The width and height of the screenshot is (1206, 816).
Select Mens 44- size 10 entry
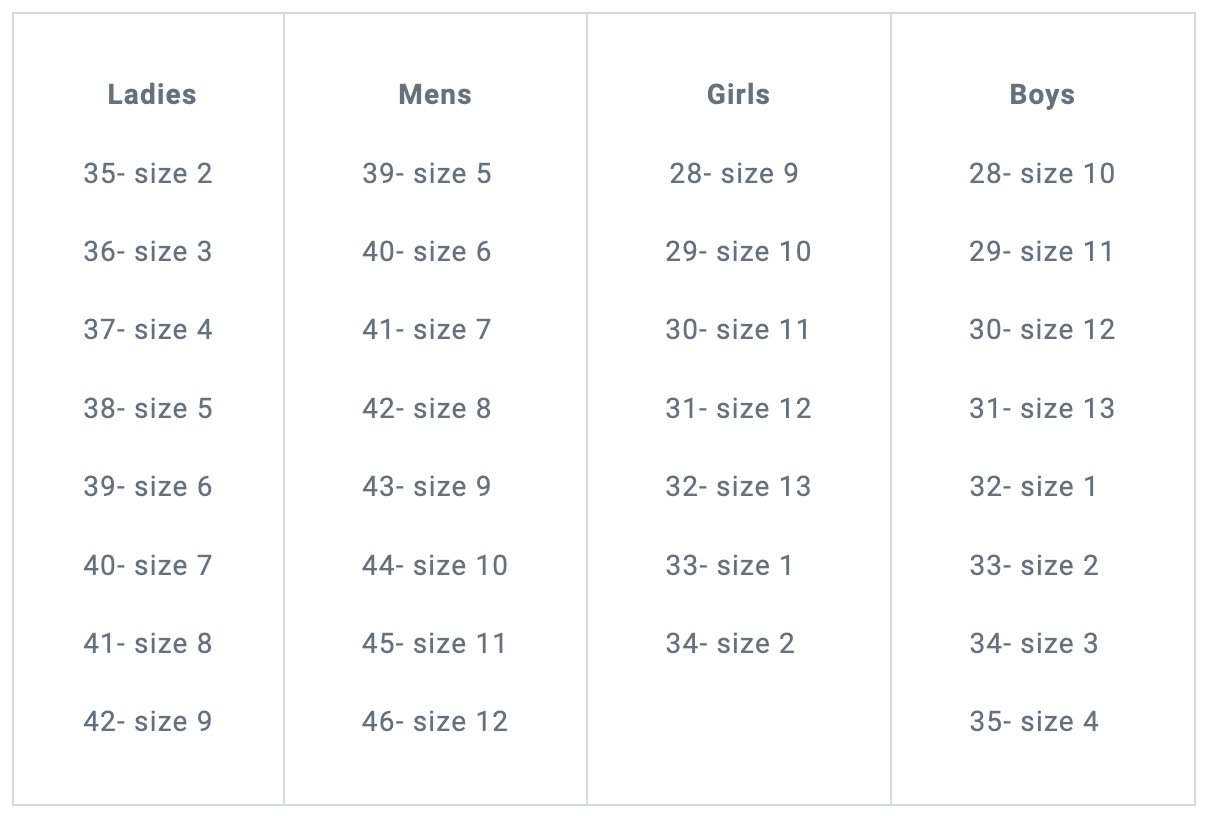coord(435,565)
